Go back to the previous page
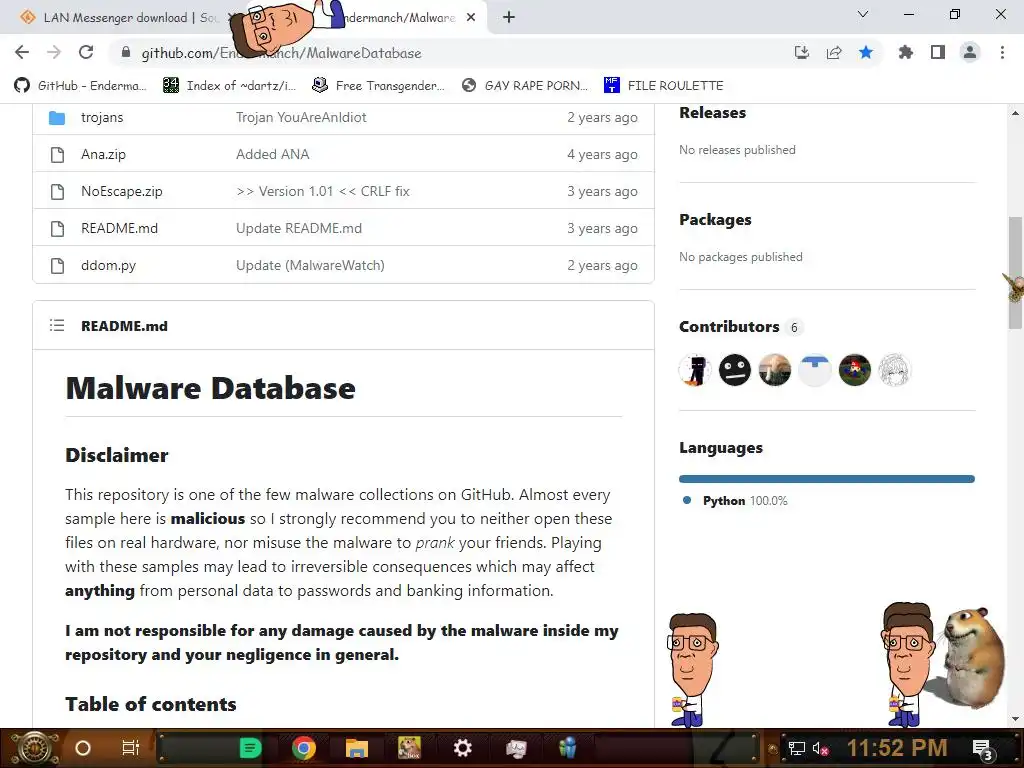Screen dimensions: 1024x768 click(x=22, y=52)
